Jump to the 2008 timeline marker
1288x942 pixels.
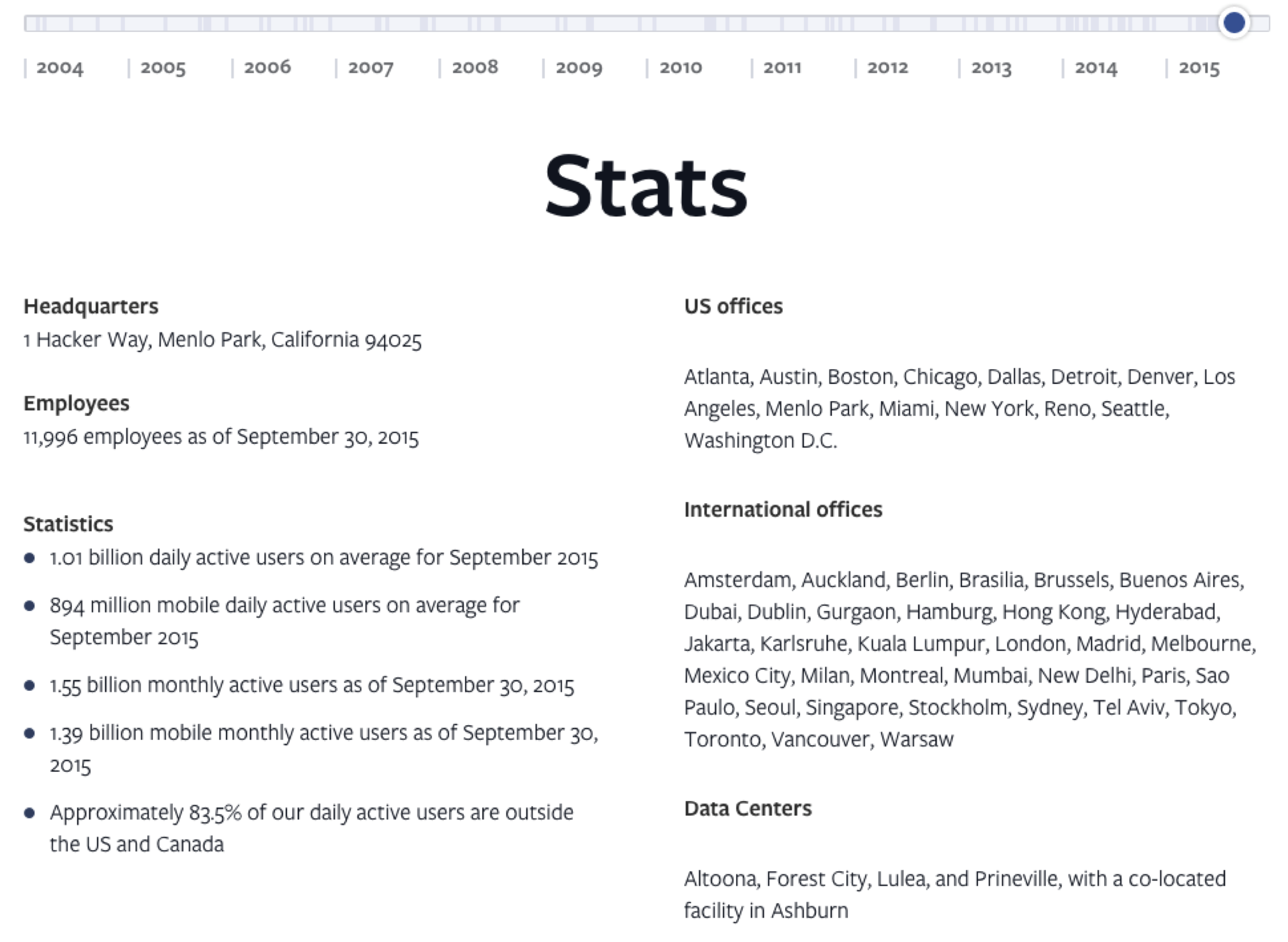pyautogui.click(x=475, y=67)
